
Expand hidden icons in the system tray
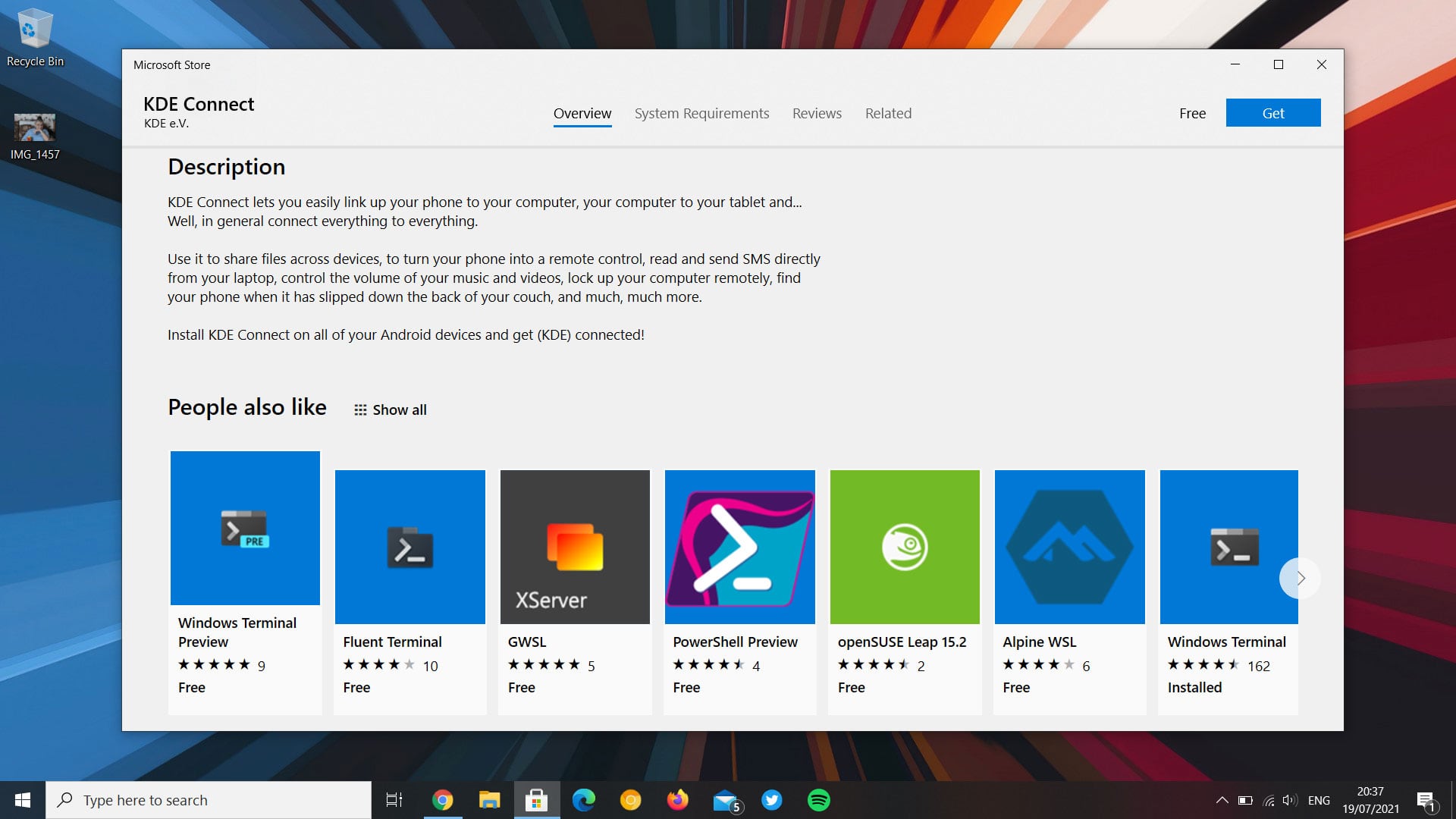point(1222,799)
